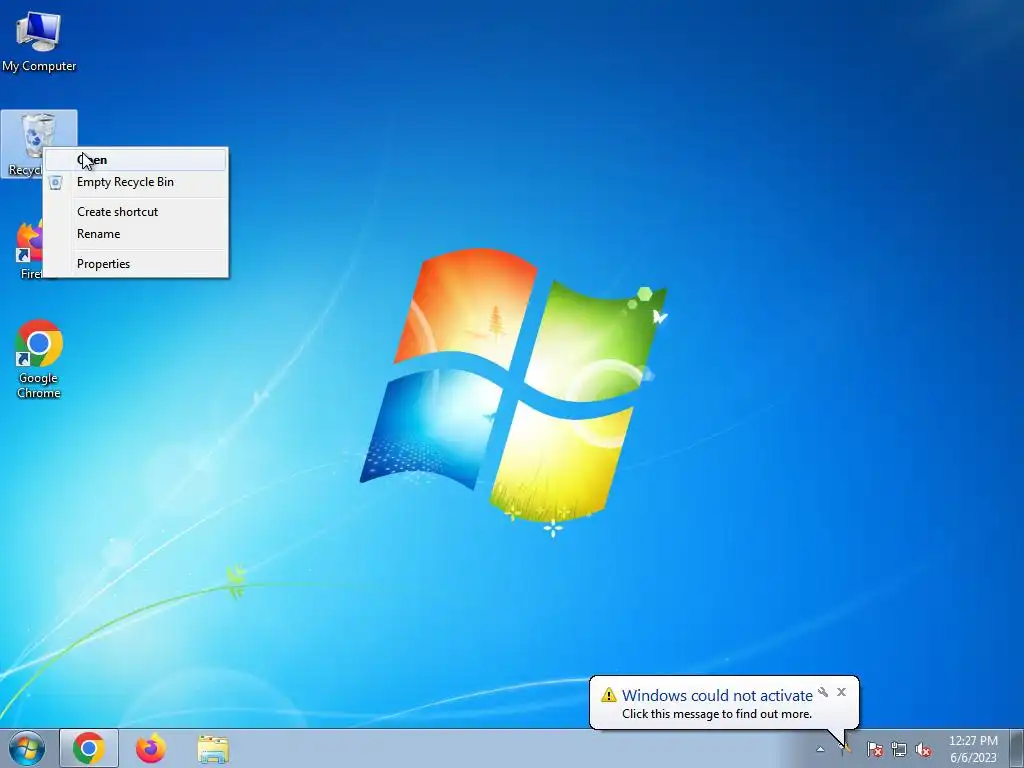Image resolution: width=1024 pixels, height=768 pixels.
Task: Click the Show desktop button
Action: 1016,748
